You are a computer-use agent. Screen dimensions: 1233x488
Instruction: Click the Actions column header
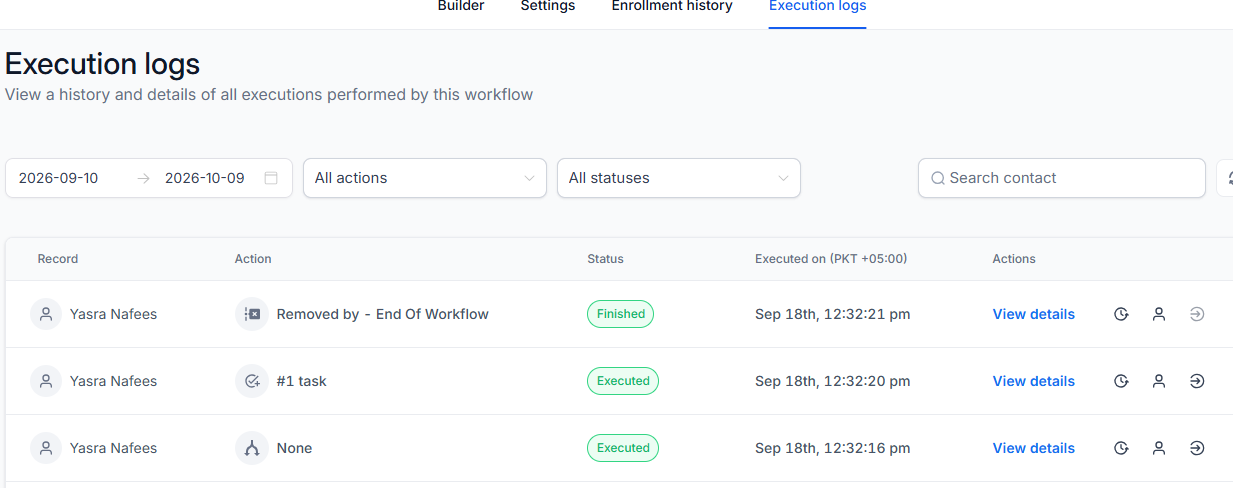click(1014, 259)
